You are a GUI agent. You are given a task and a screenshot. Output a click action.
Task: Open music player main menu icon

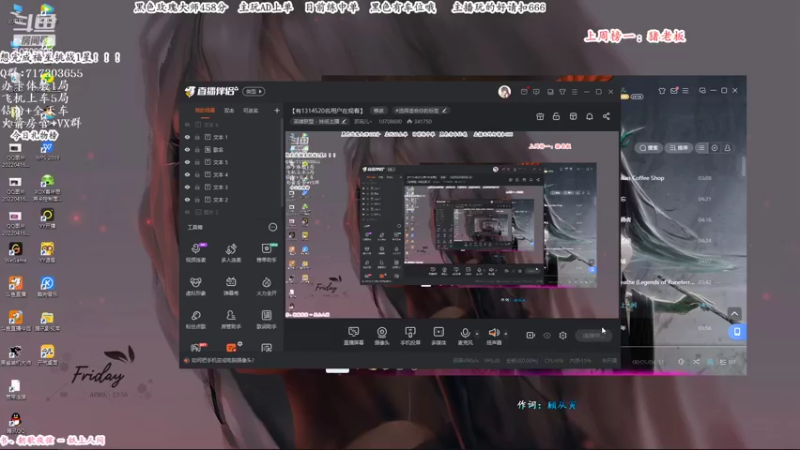pyautogui.click(x=685, y=91)
